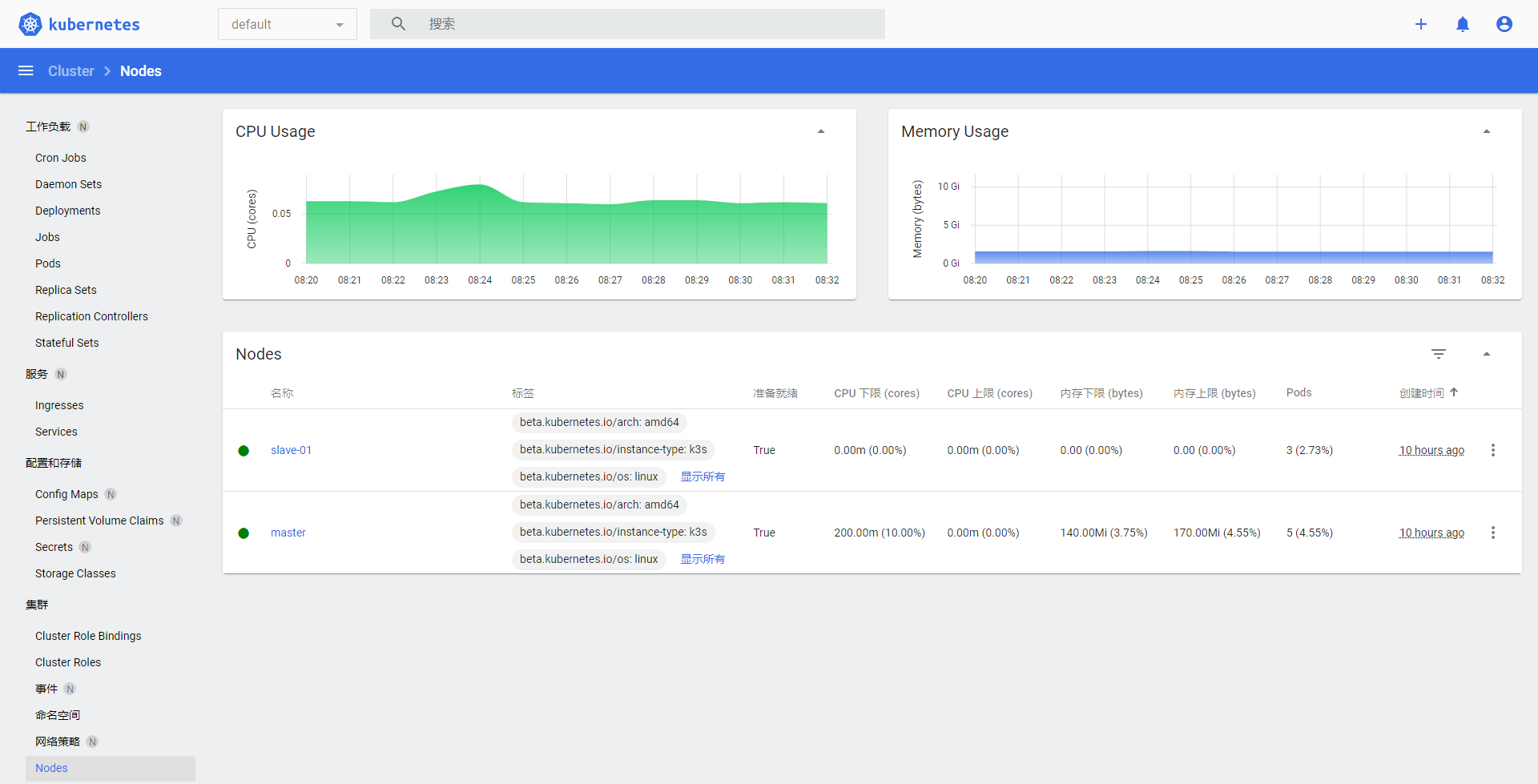Collapse the Memory Usage card

tap(1487, 131)
